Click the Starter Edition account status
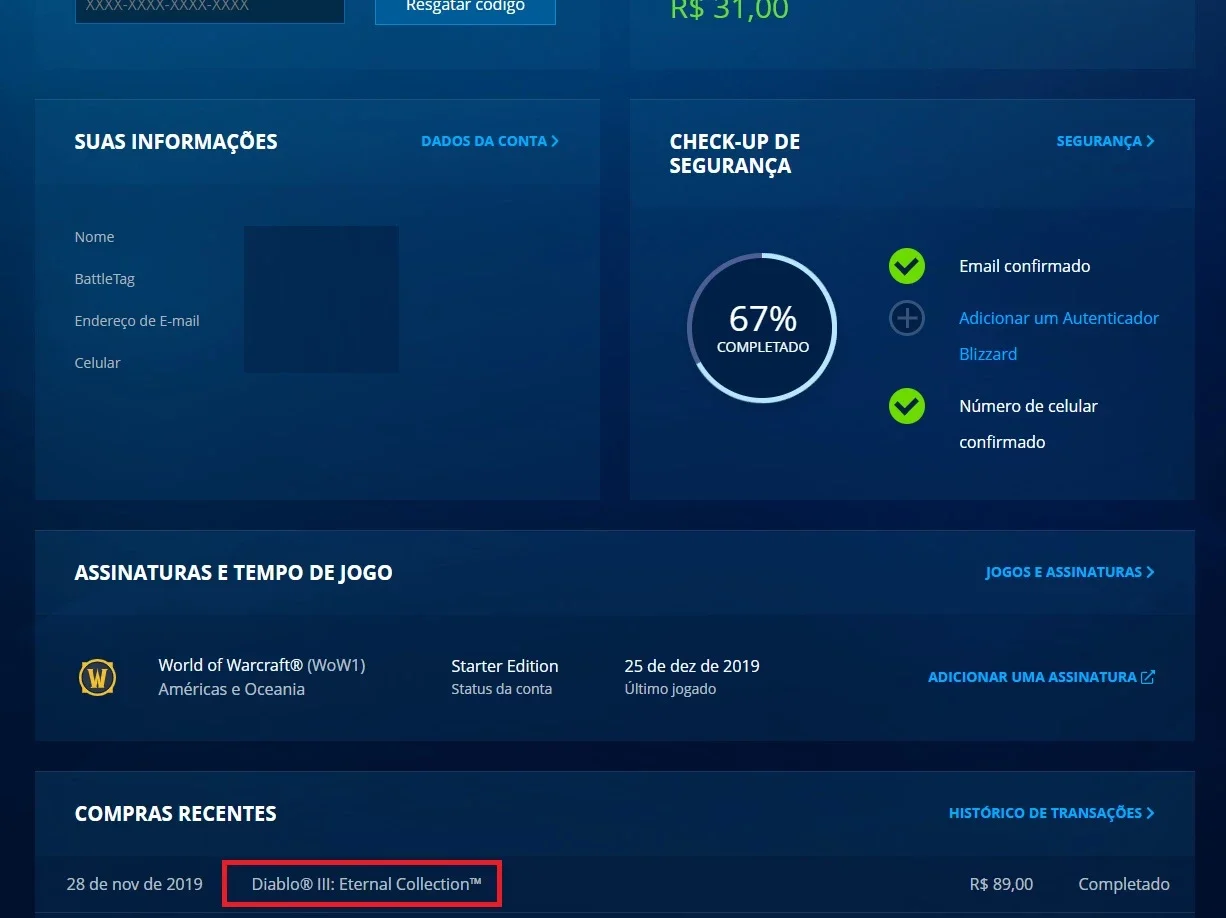 [505, 666]
